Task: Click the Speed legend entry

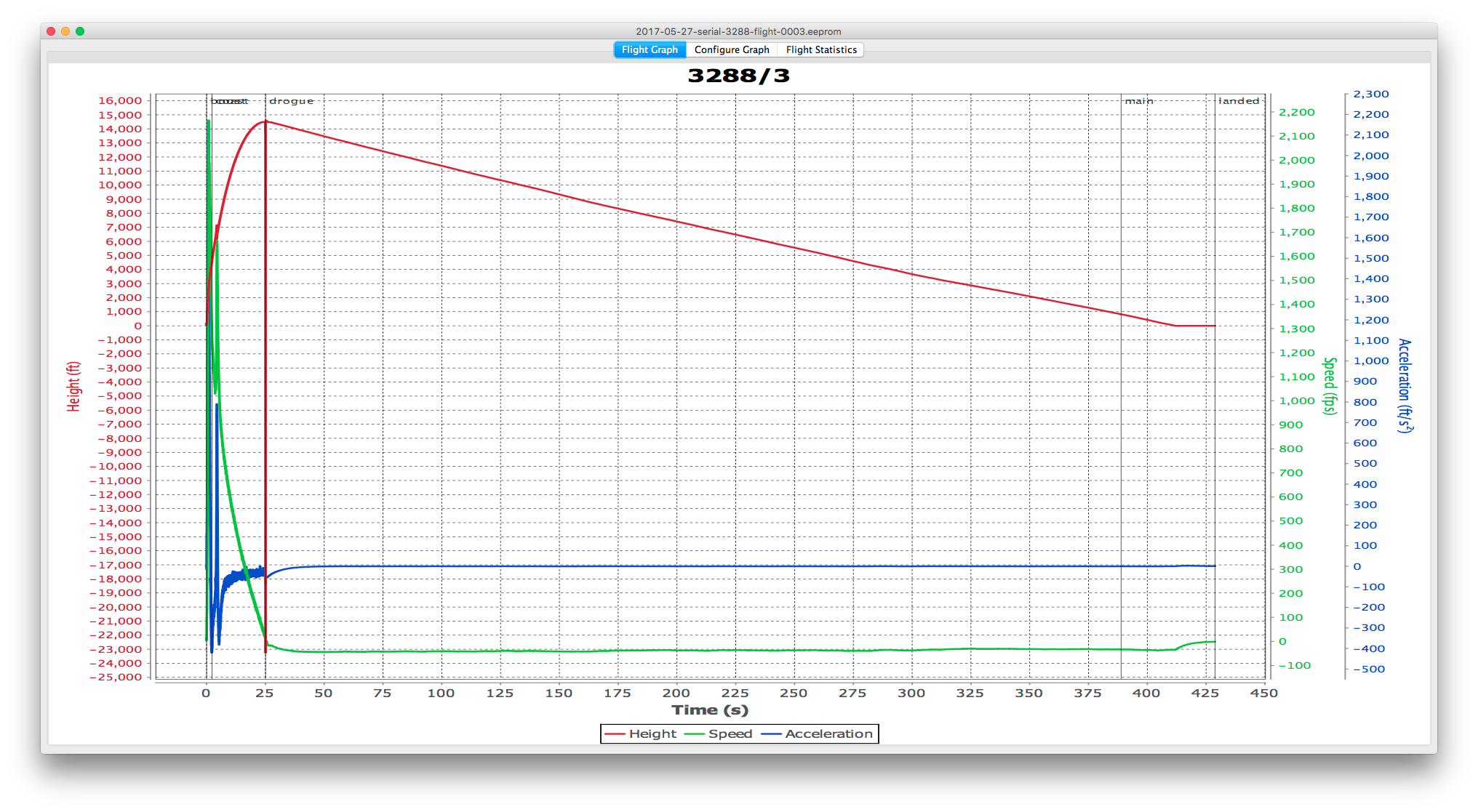Action: coord(730,734)
